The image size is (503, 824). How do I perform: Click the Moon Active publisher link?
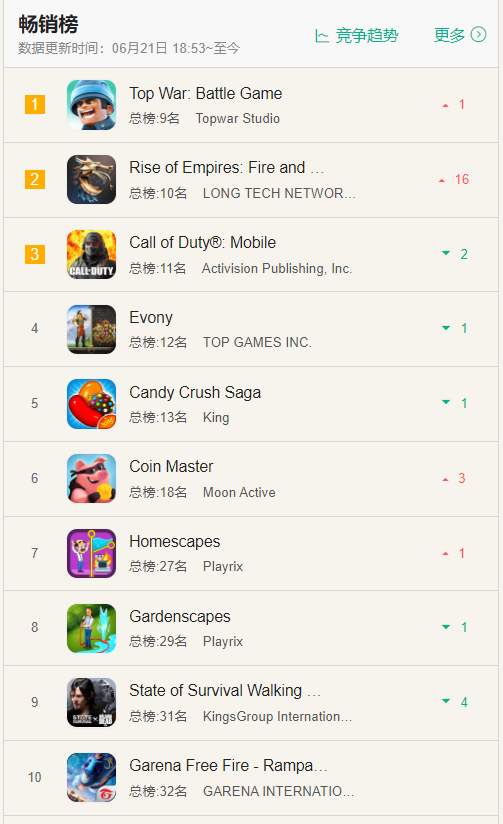pyautogui.click(x=239, y=492)
